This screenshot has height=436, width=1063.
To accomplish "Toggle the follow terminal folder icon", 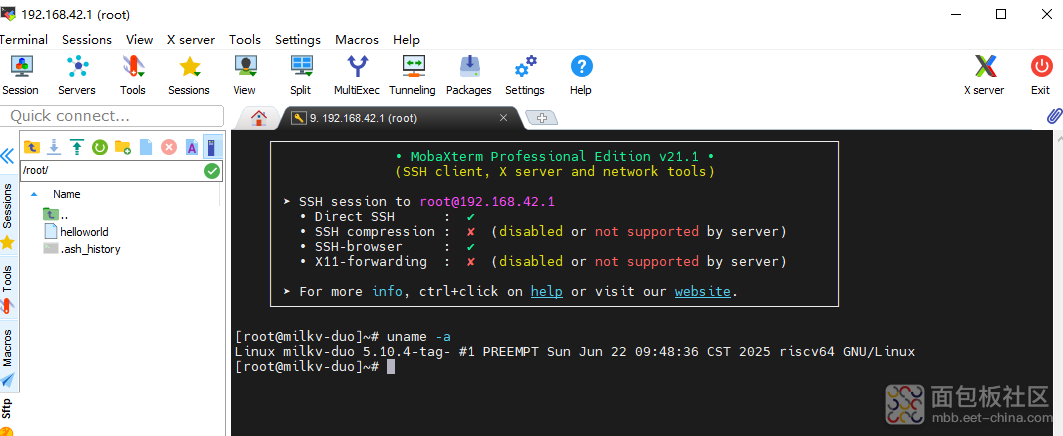I will point(213,146).
